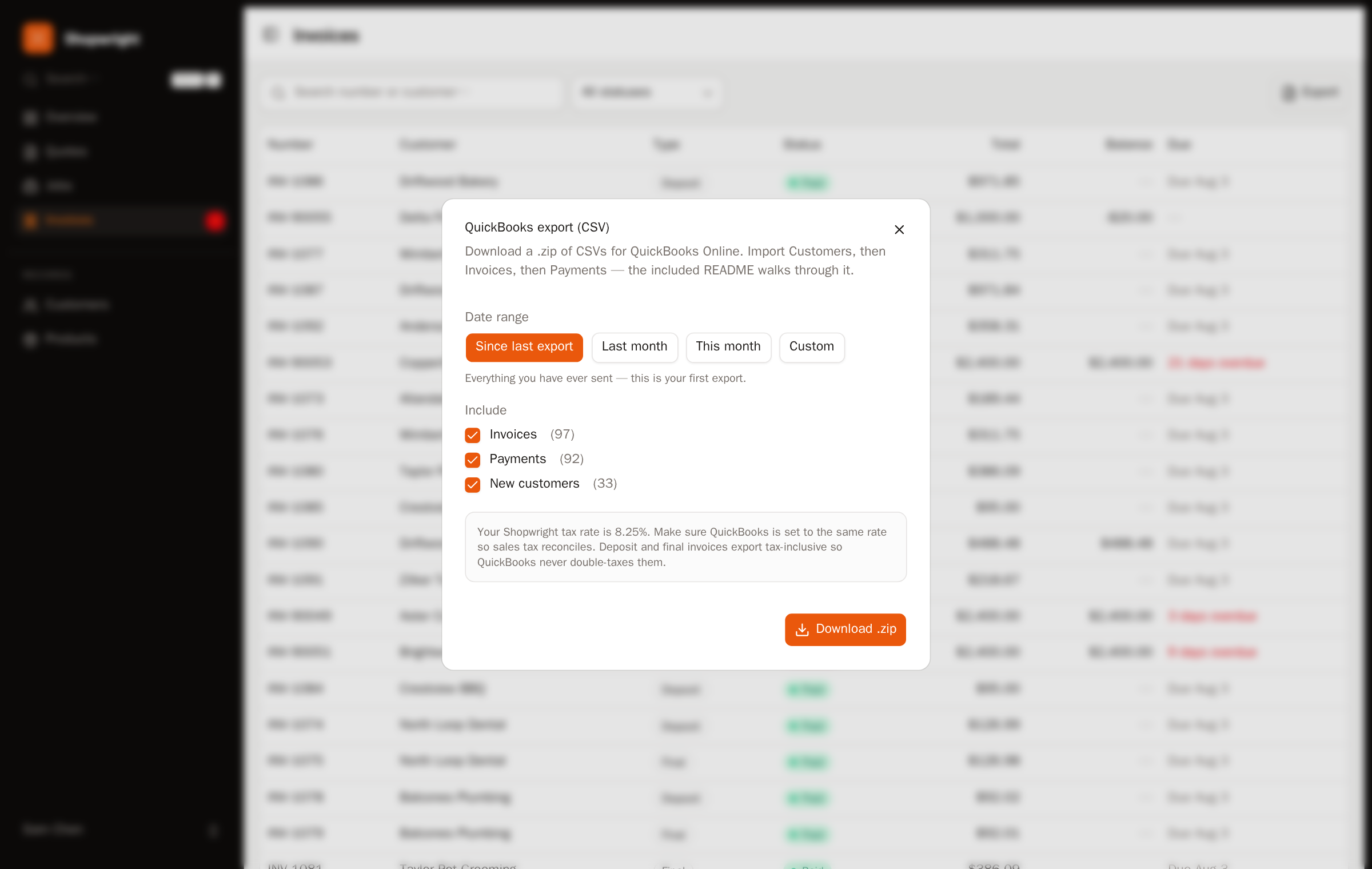Click the QuickBooks export (CSV) title
This screenshot has height=869, width=1372.
point(537,227)
